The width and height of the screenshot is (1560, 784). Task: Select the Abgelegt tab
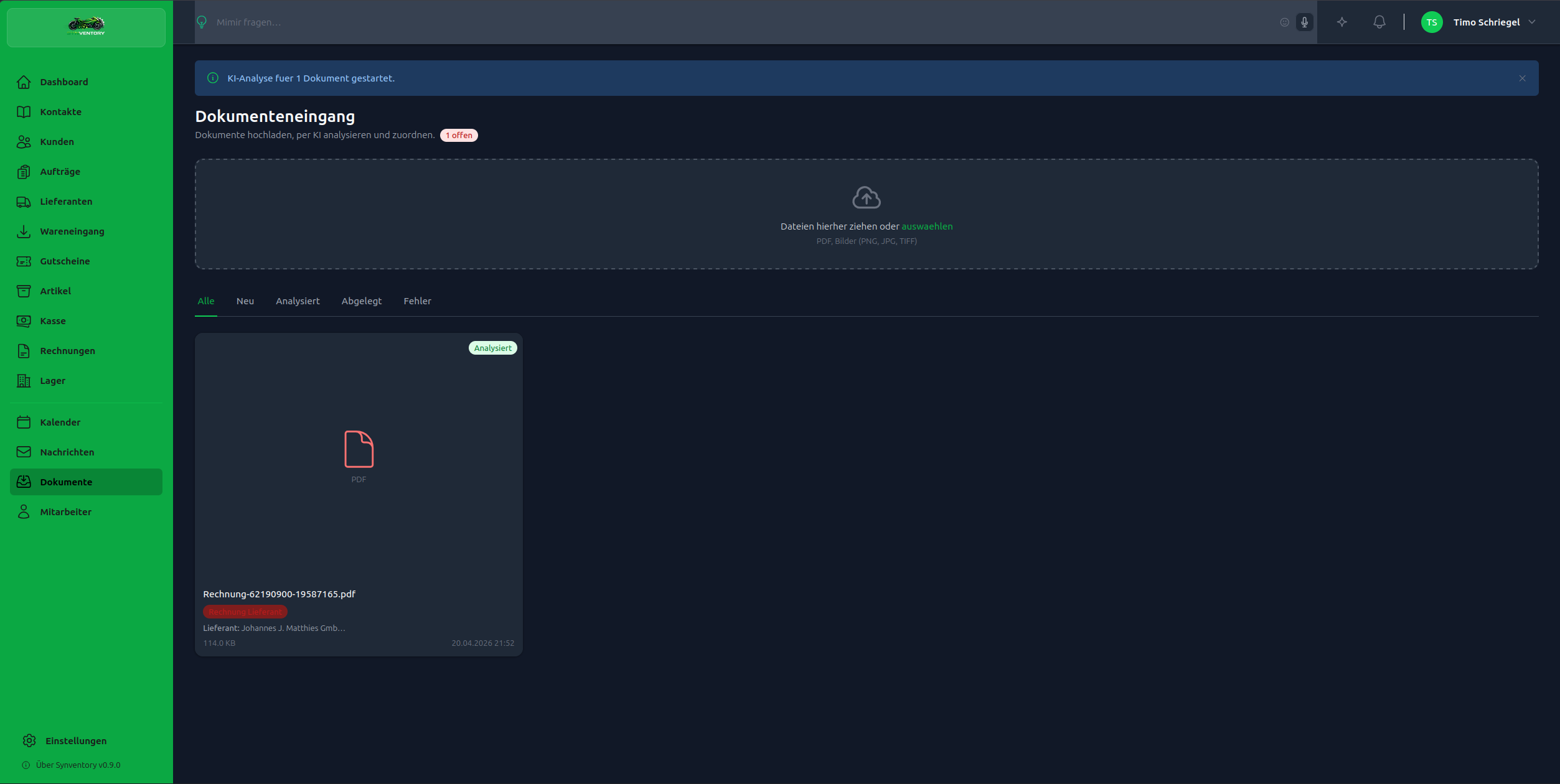[361, 301]
